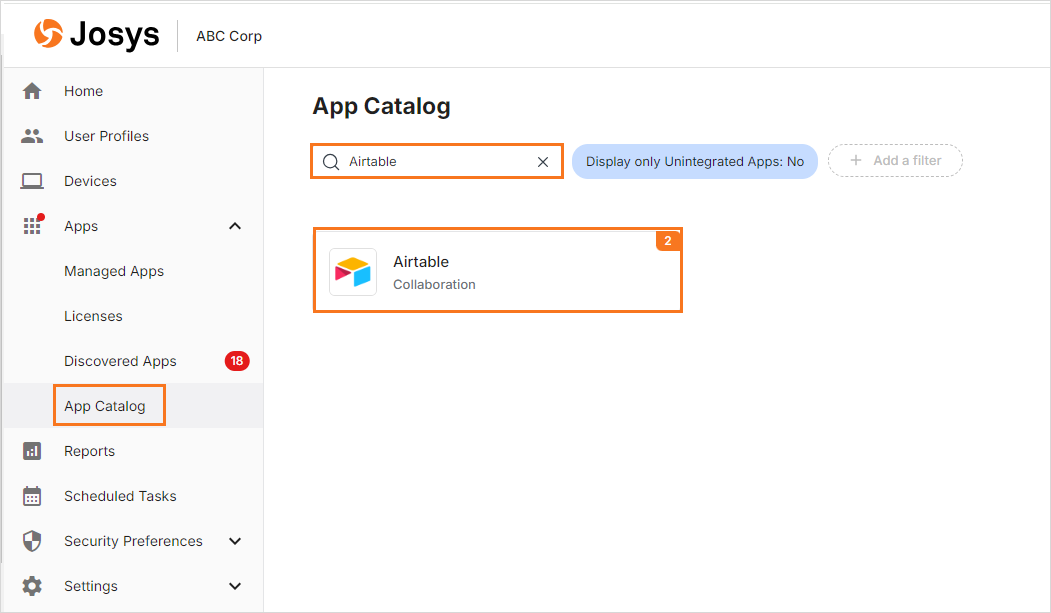1051x613 pixels.
Task: Click the Josys logo
Action: 97,34
